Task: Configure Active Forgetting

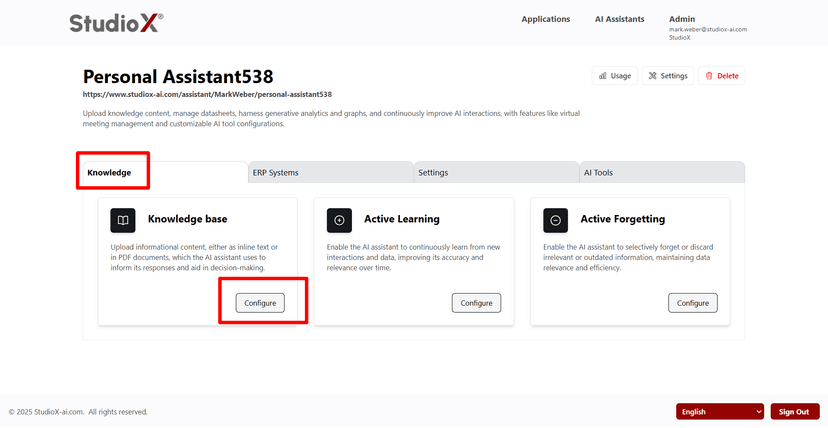Action: point(693,303)
